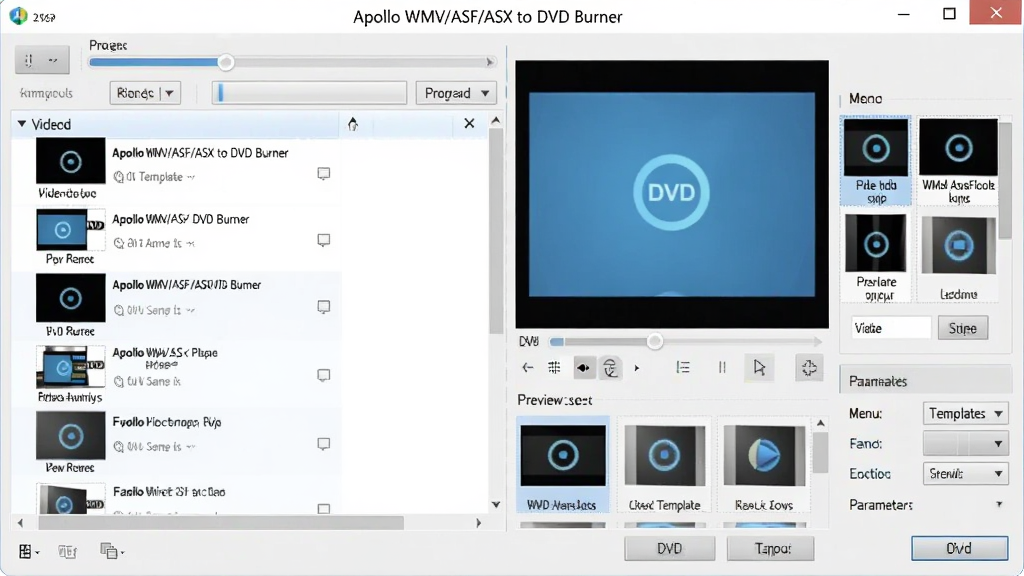Click the Ovd button at bottom right
Viewport: 1024px width, 576px height.
pos(959,549)
